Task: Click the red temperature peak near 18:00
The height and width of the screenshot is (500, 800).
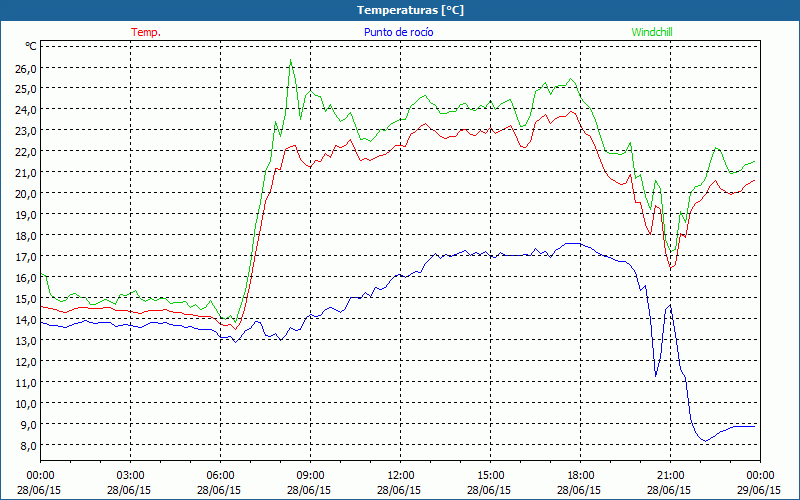Action: (x=571, y=112)
